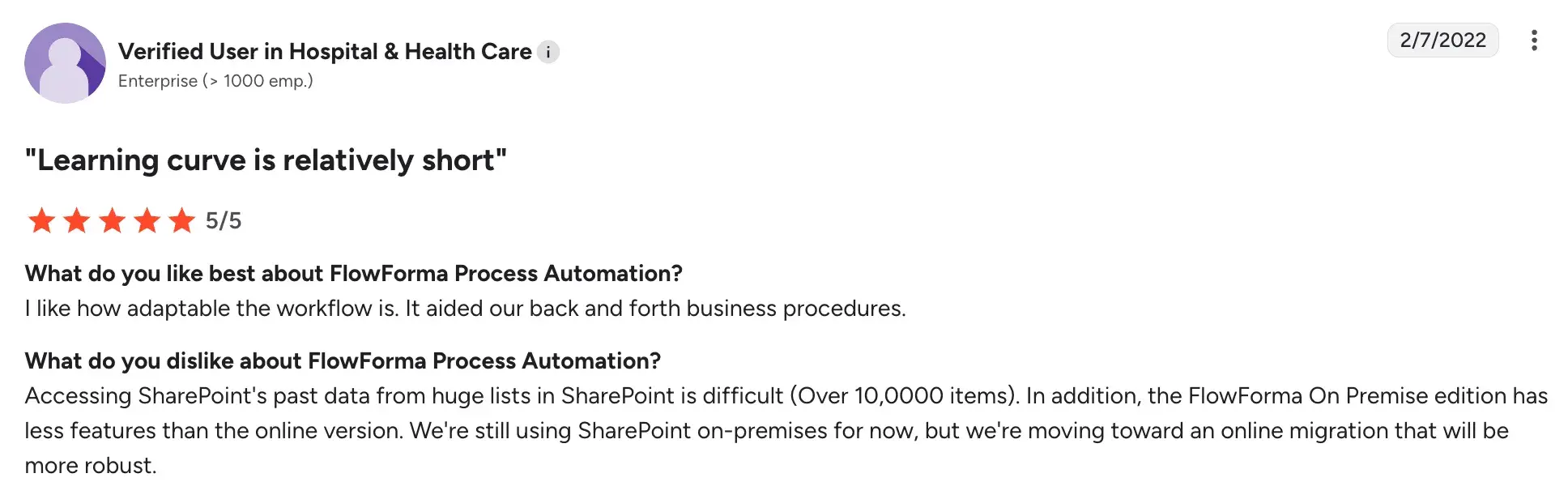Image resolution: width=1568 pixels, height=499 pixels.
Task: Click the final 'more robust.' line
Action: (91, 466)
